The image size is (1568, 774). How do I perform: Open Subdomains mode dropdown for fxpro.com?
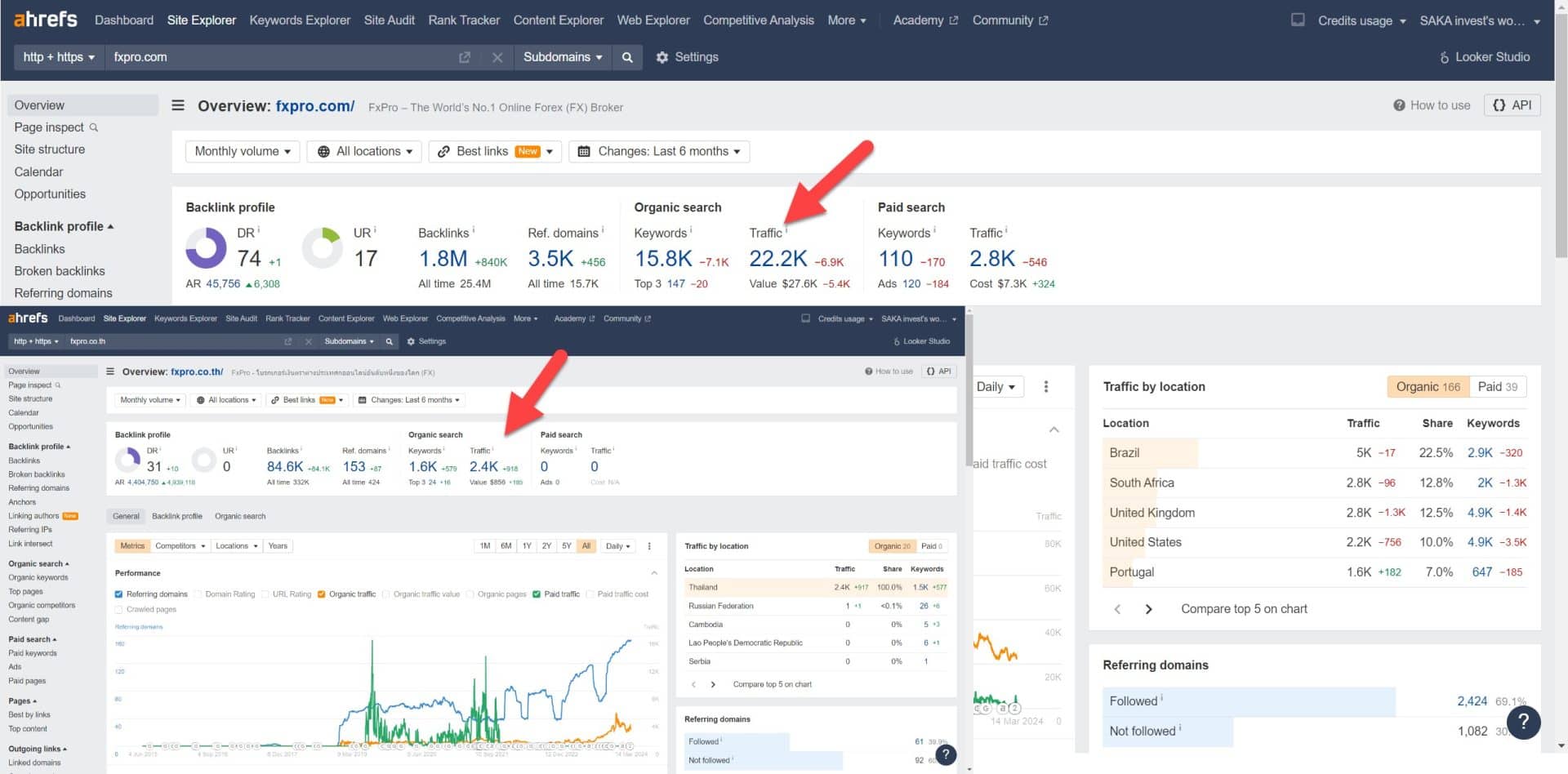(x=563, y=57)
